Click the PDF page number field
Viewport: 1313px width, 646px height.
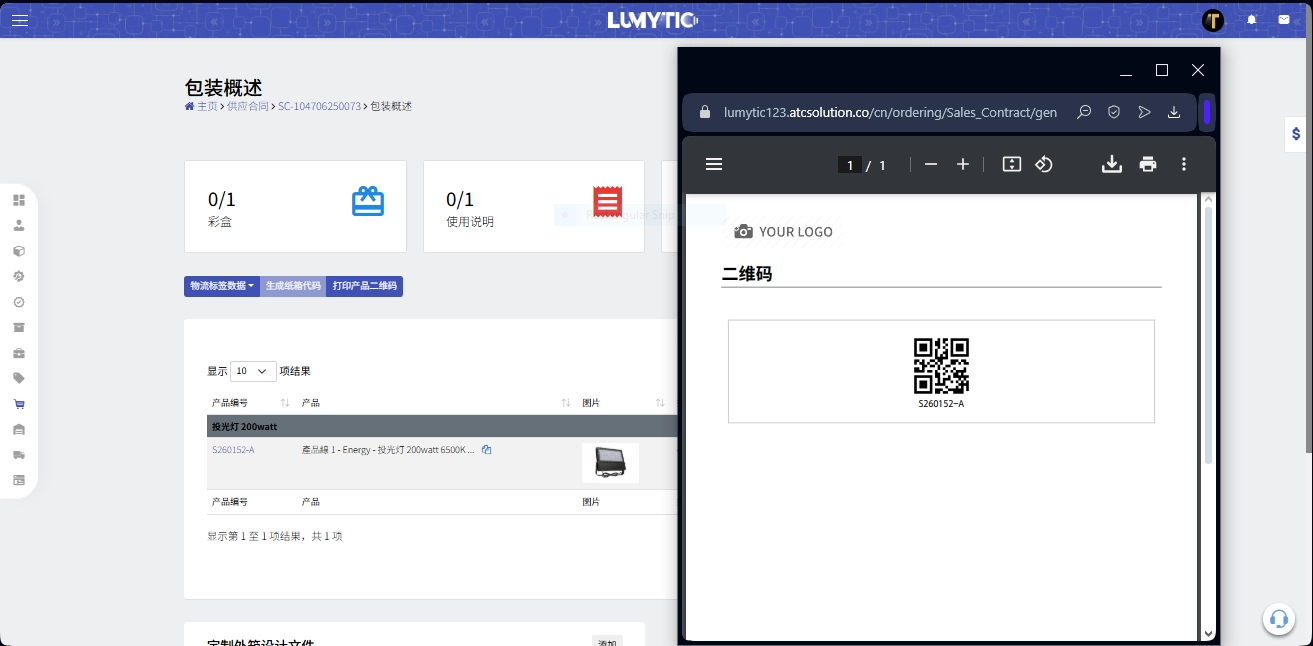pyautogui.click(x=849, y=165)
